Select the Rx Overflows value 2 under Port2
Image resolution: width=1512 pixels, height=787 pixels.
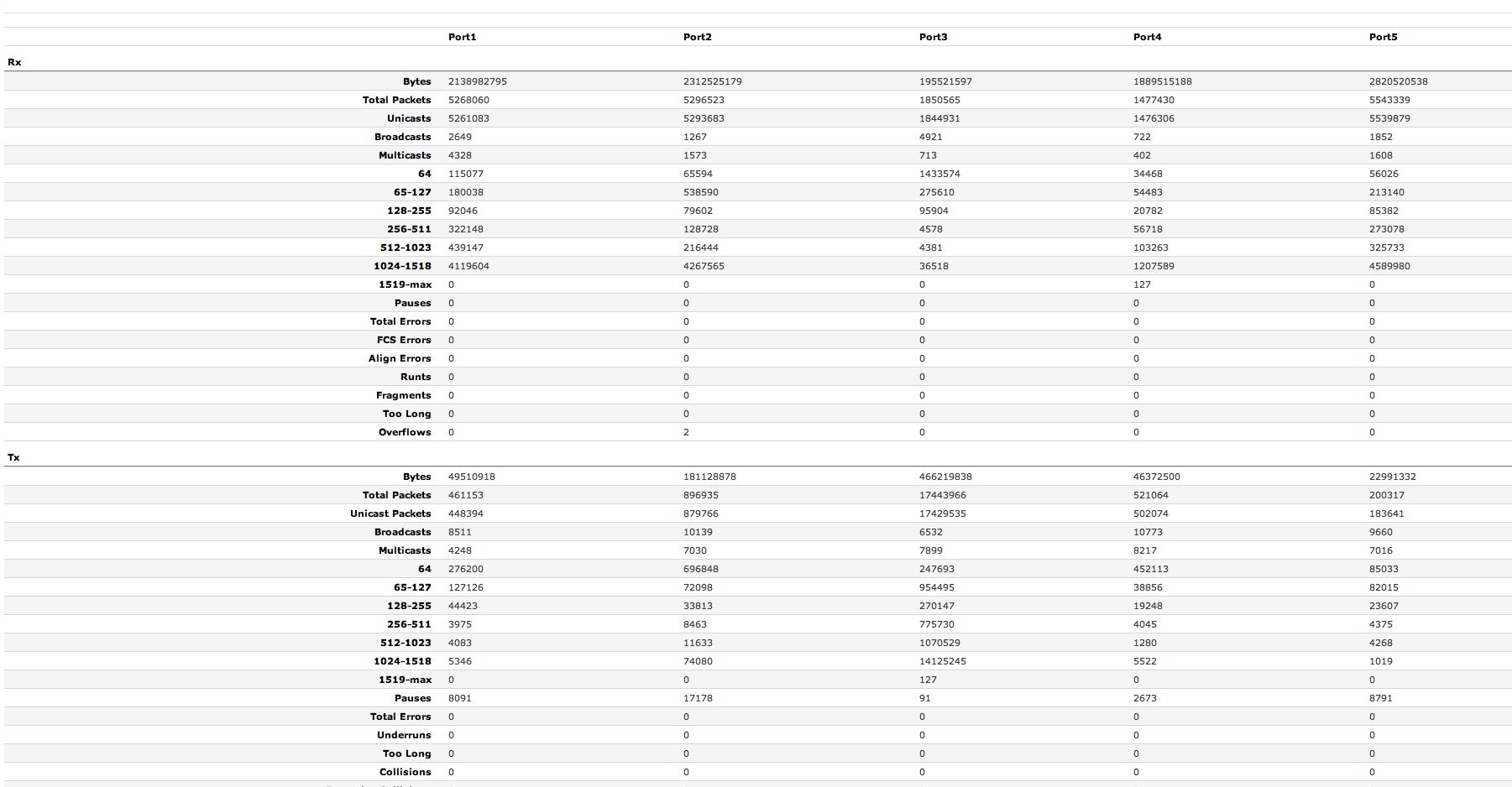click(686, 432)
